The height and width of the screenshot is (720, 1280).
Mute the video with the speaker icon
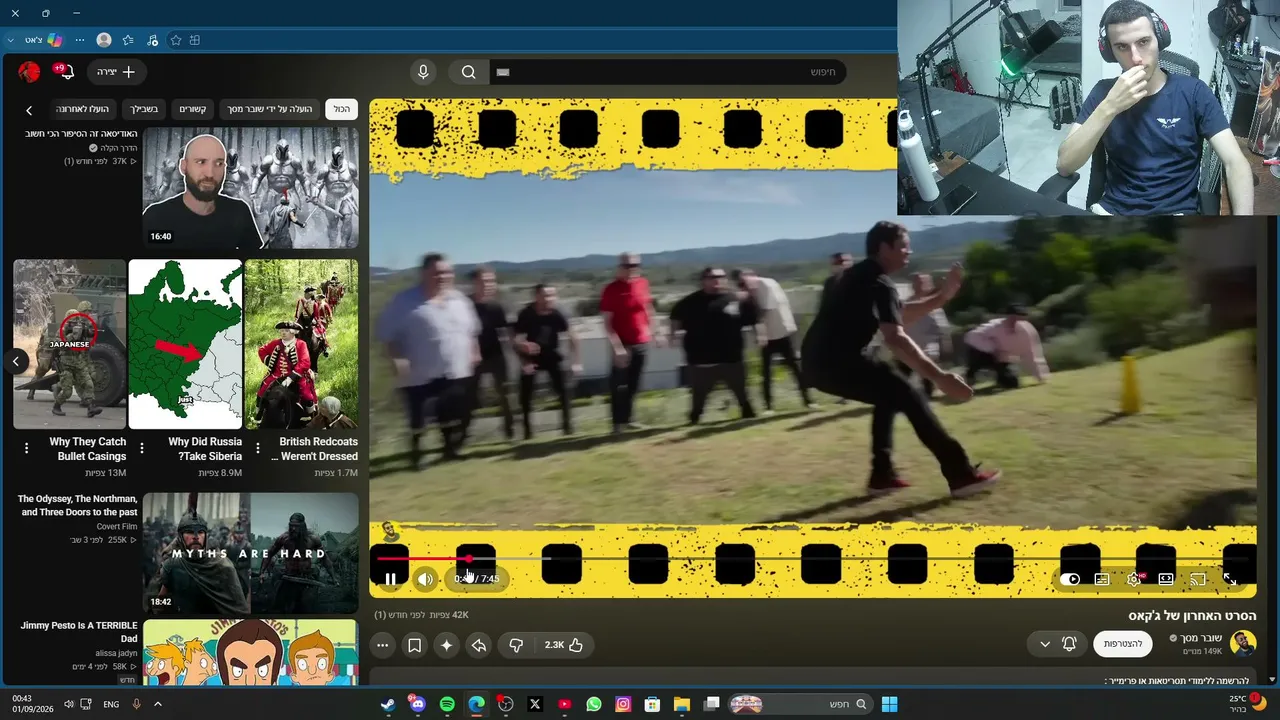(x=425, y=579)
